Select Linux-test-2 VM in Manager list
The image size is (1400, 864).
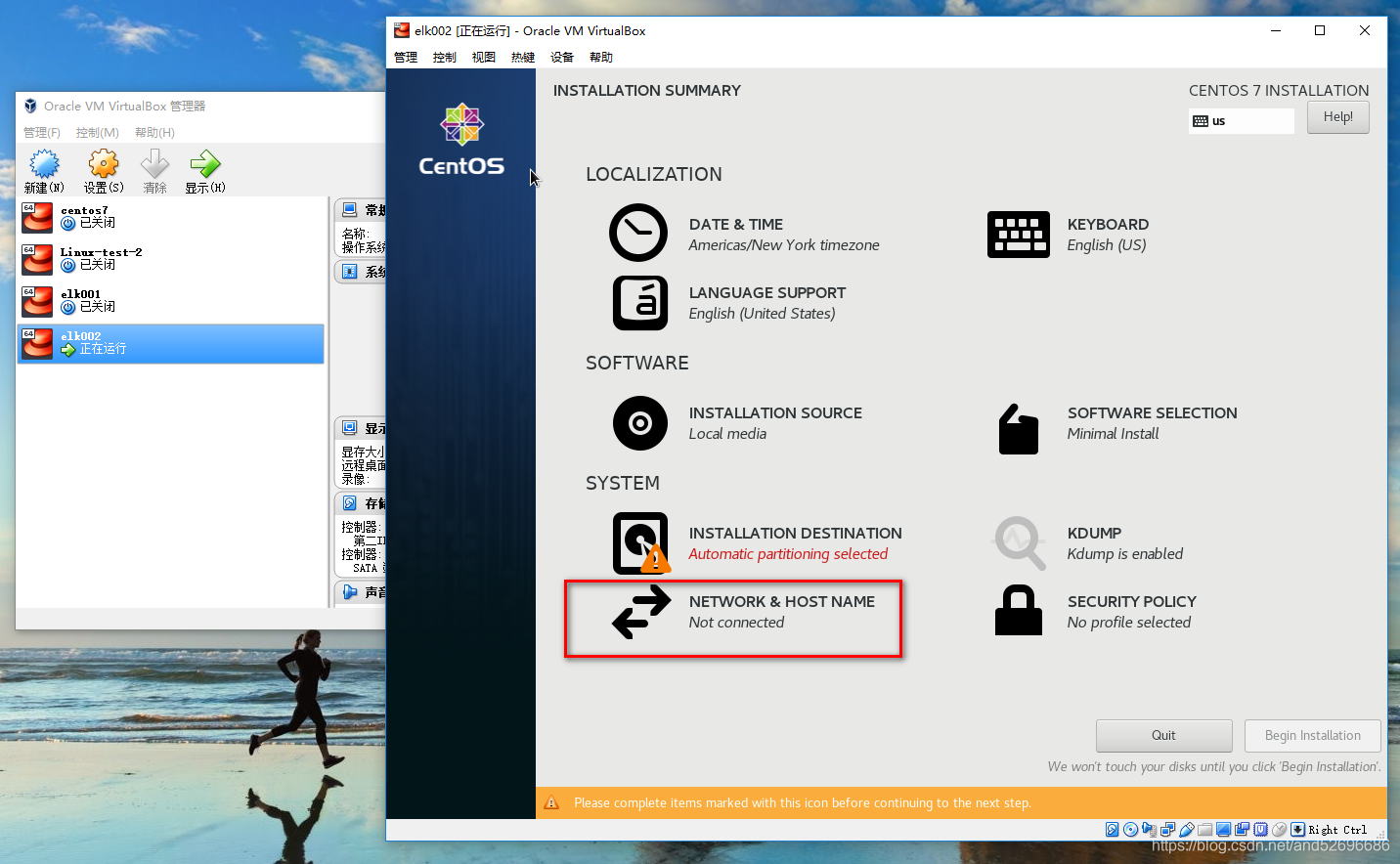pyautogui.click(x=171, y=259)
